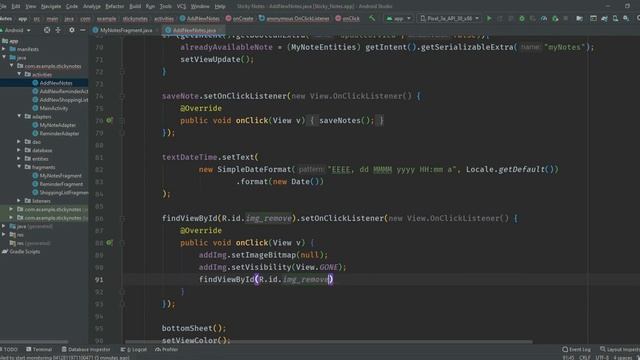The width and height of the screenshot is (640, 360).
Task: Expand the dao package
Action: (x=19, y=142)
